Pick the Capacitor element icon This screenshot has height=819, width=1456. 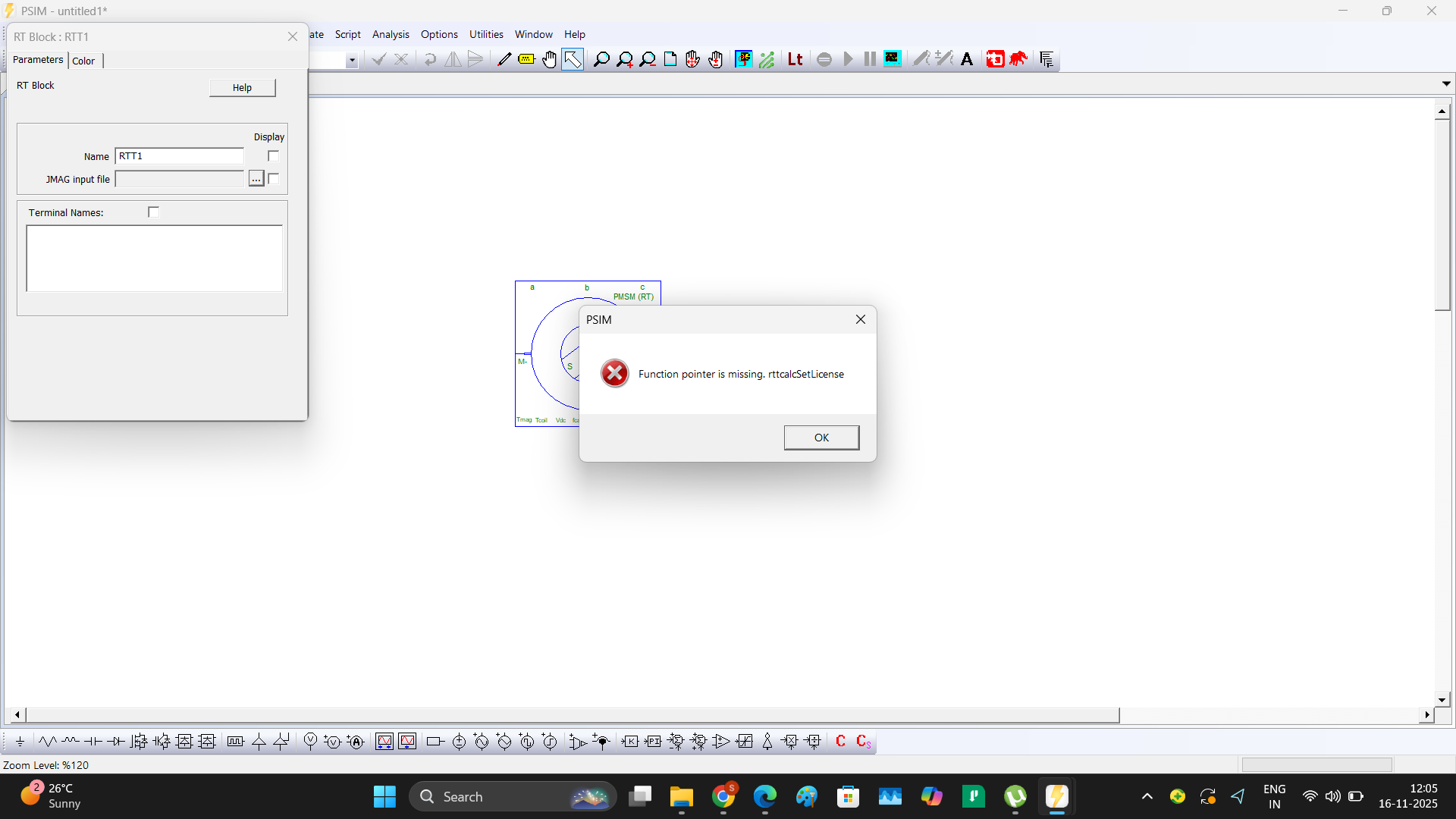93,742
